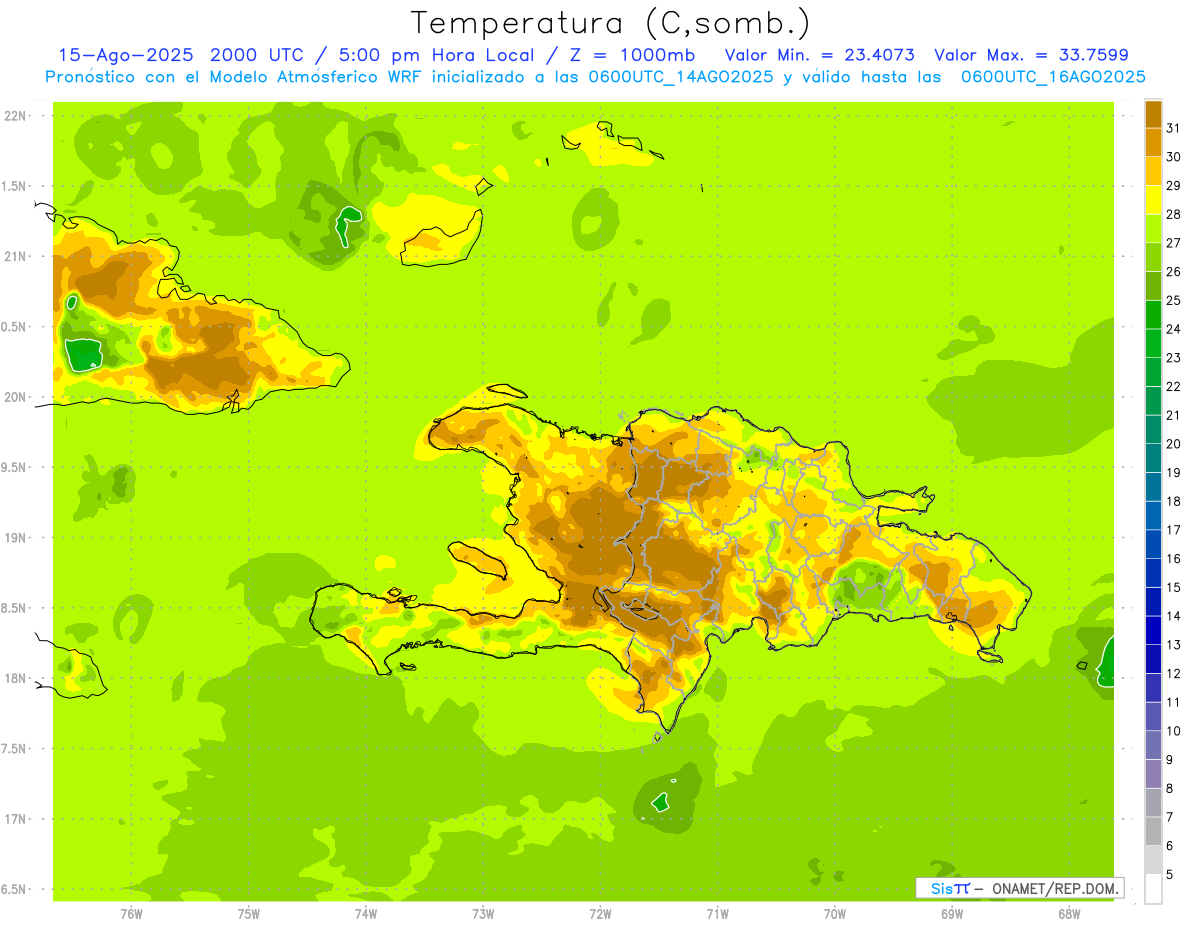Click the legend value '25'
The height and width of the screenshot is (927, 1200).
tap(1173, 300)
